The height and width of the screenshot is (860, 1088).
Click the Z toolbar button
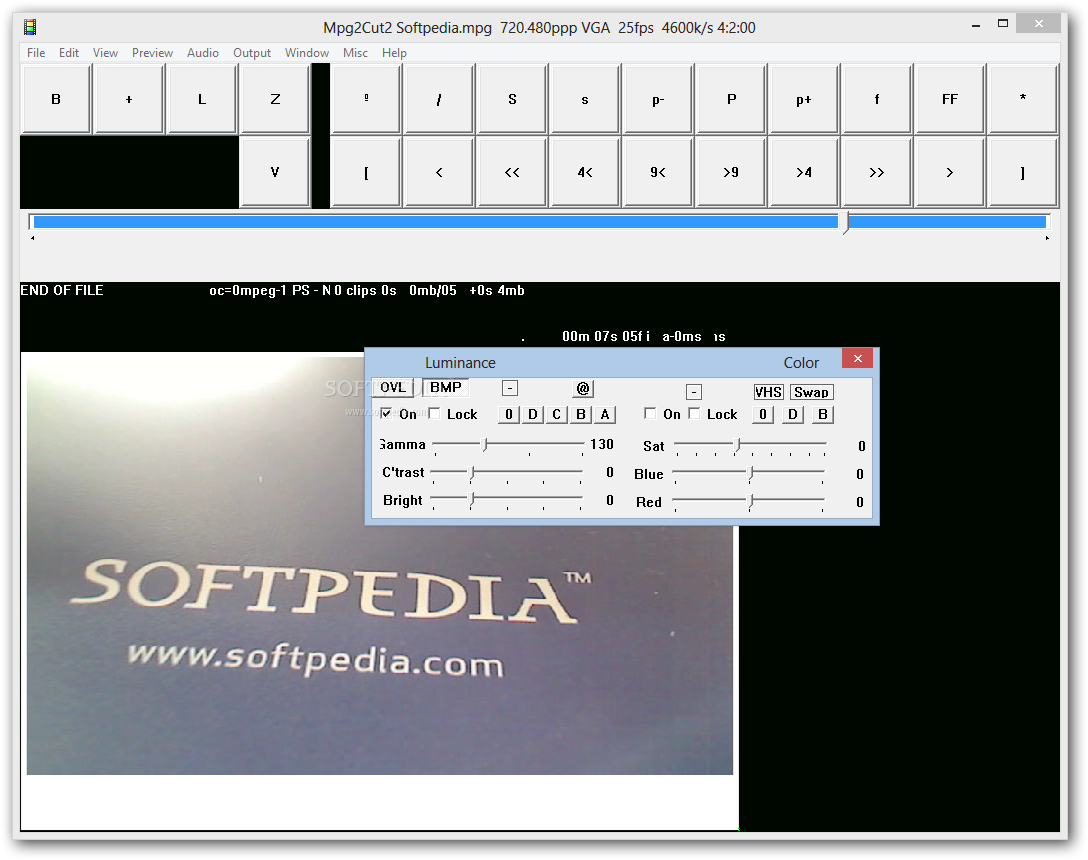(x=275, y=99)
